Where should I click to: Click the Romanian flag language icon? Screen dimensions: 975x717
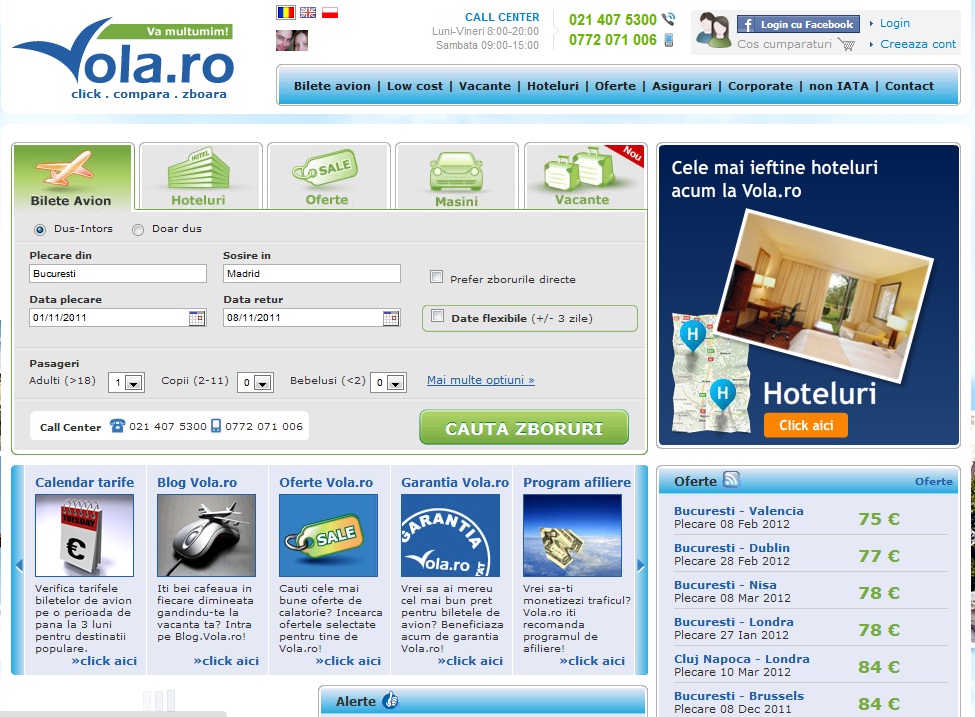click(x=285, y=13)
